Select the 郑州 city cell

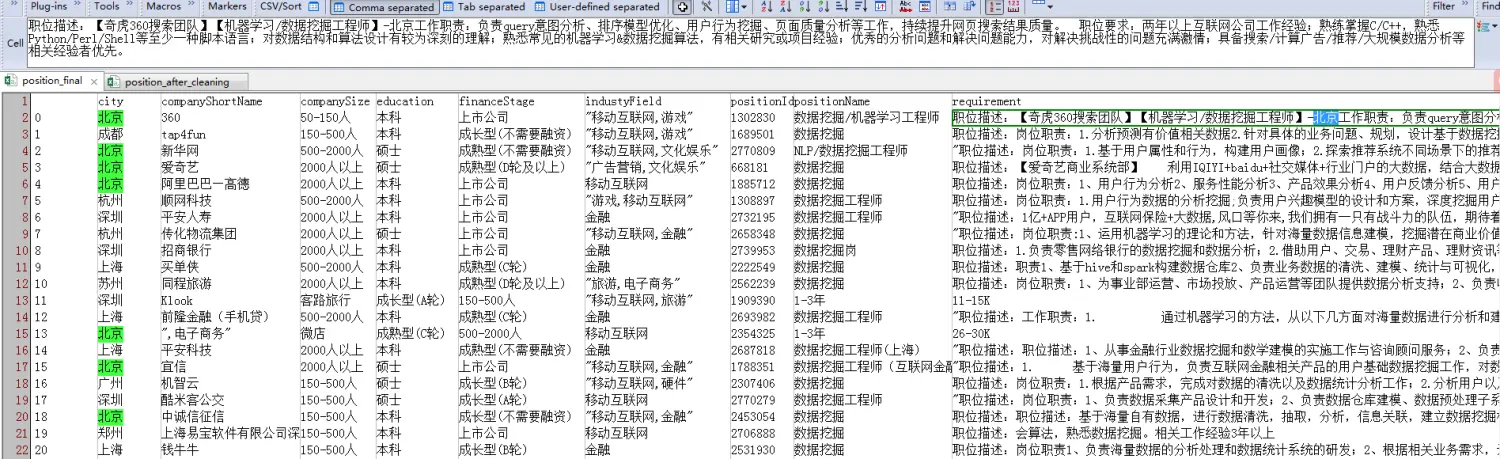click(110, 434)
